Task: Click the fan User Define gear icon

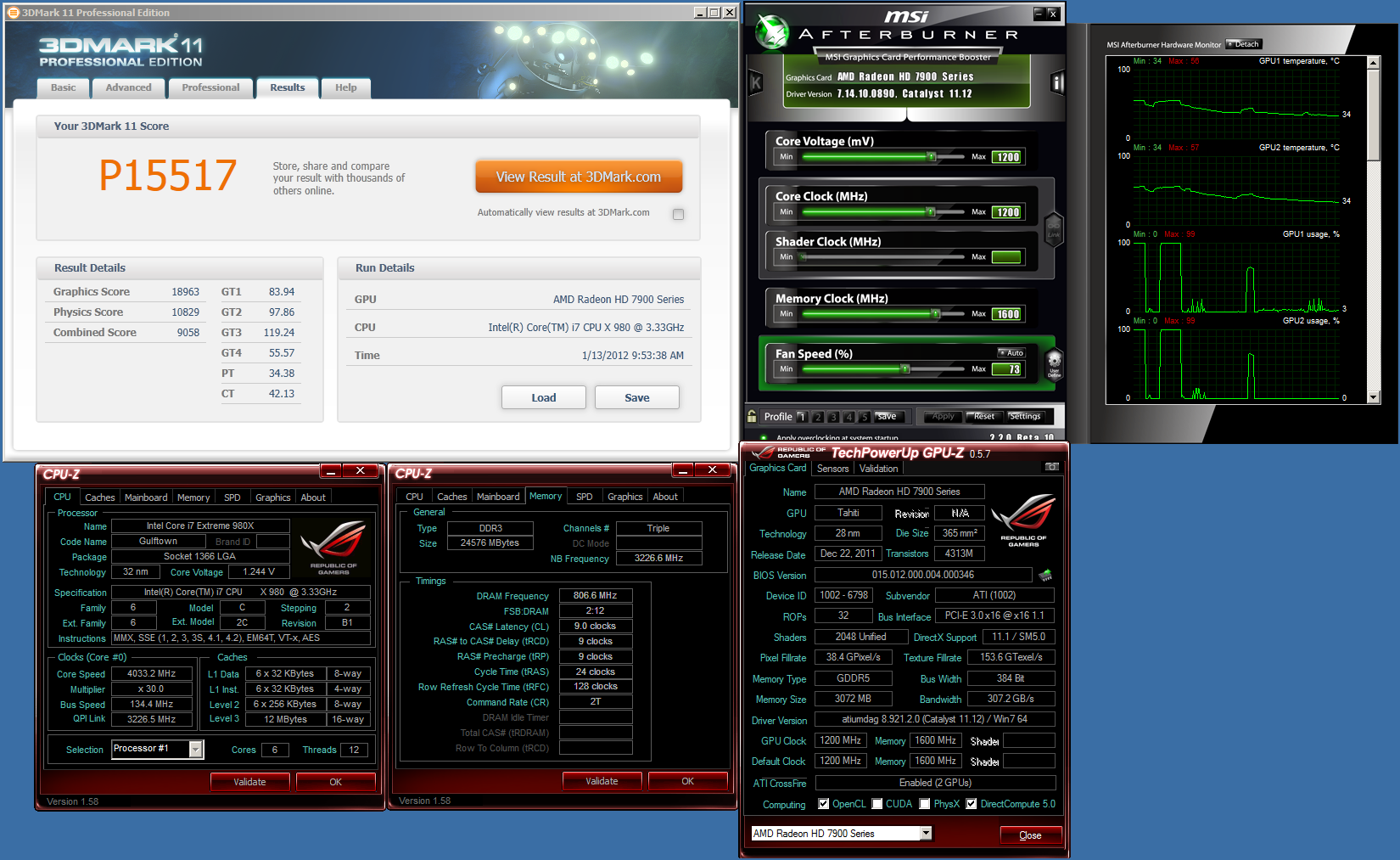Action: point(1054,363)
